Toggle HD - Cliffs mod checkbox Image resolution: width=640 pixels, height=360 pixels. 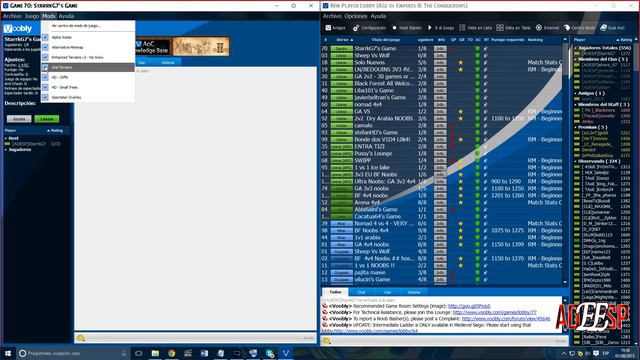(x=45, y=77)
